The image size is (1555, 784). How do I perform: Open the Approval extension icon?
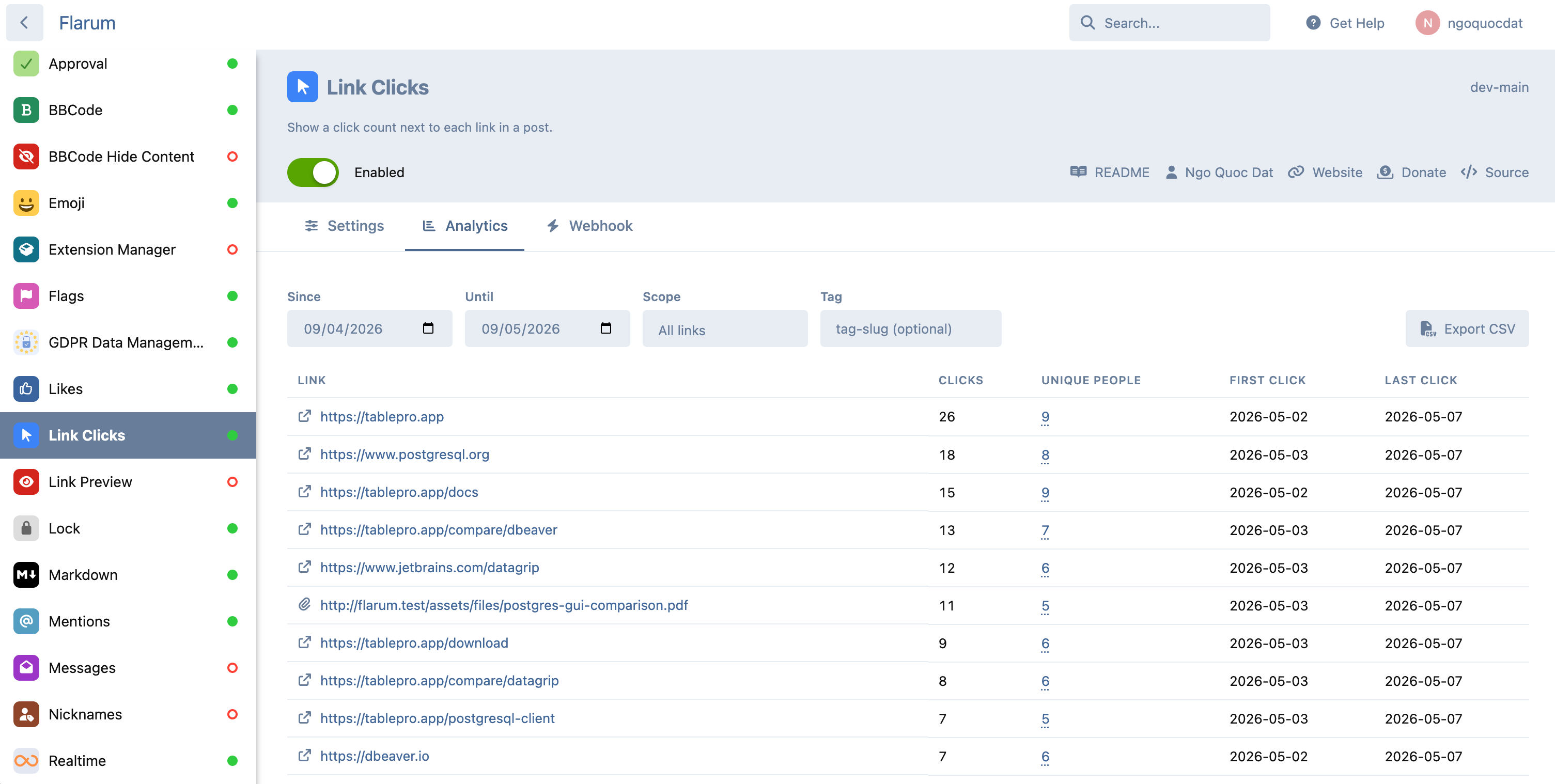click(x=26, y=64)
